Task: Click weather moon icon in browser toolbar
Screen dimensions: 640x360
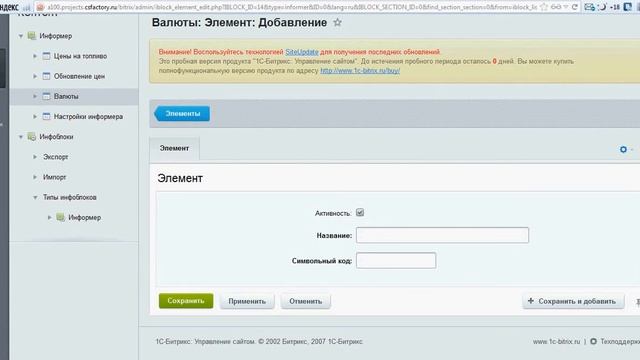Action: click(602, 7)
